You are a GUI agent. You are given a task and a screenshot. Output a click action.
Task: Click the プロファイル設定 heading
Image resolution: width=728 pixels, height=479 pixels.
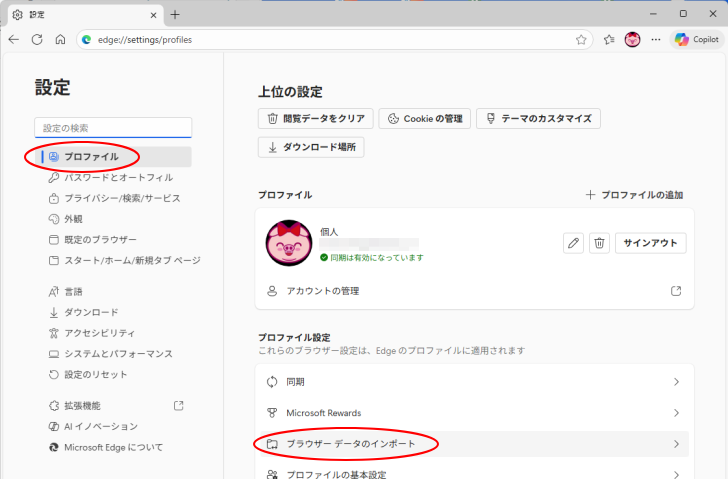point(294,337)
